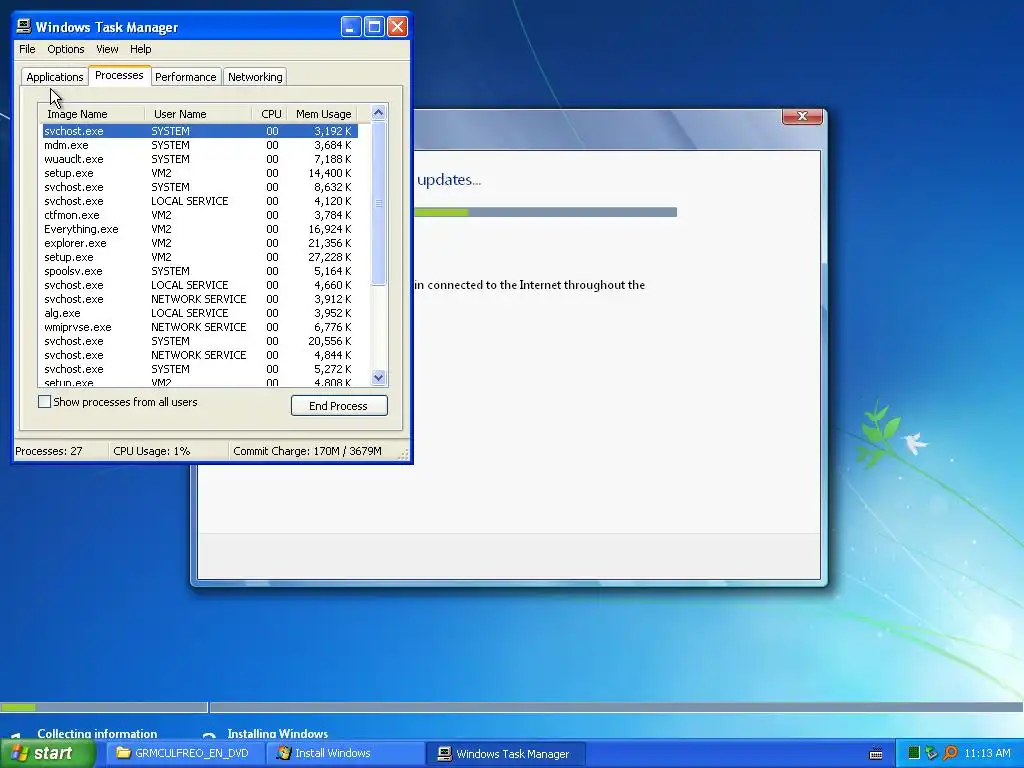Click the 11:13 AM system clock
The height and width of the screenshot is (768, 1024).
[x=987, y=753]
